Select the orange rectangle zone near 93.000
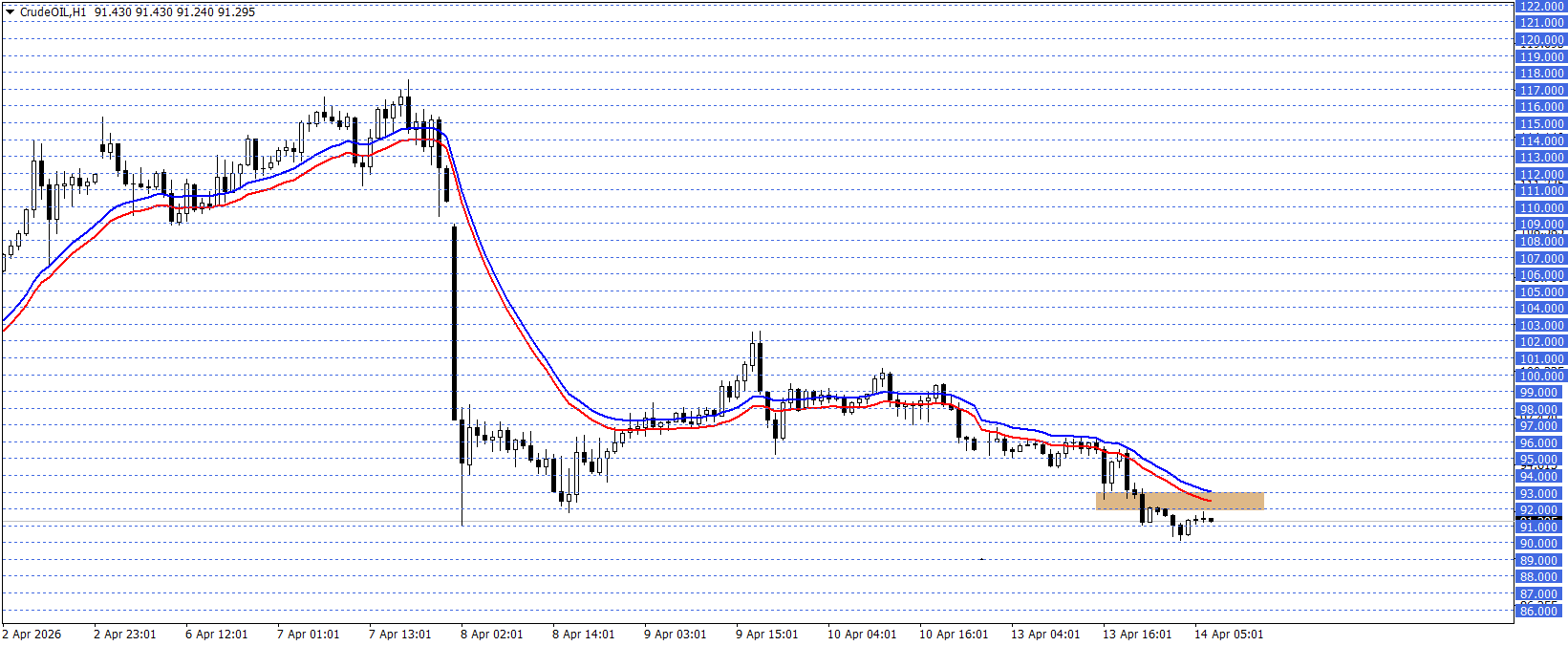This screenshot has height=646, width=1568. point(1179,501)
